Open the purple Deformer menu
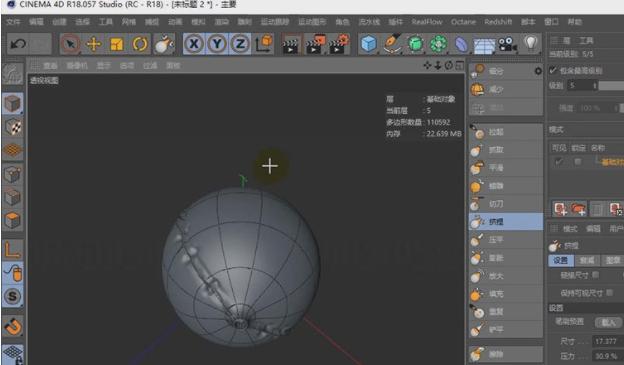The width and height of the screenshot is (624, 365). 461,43
